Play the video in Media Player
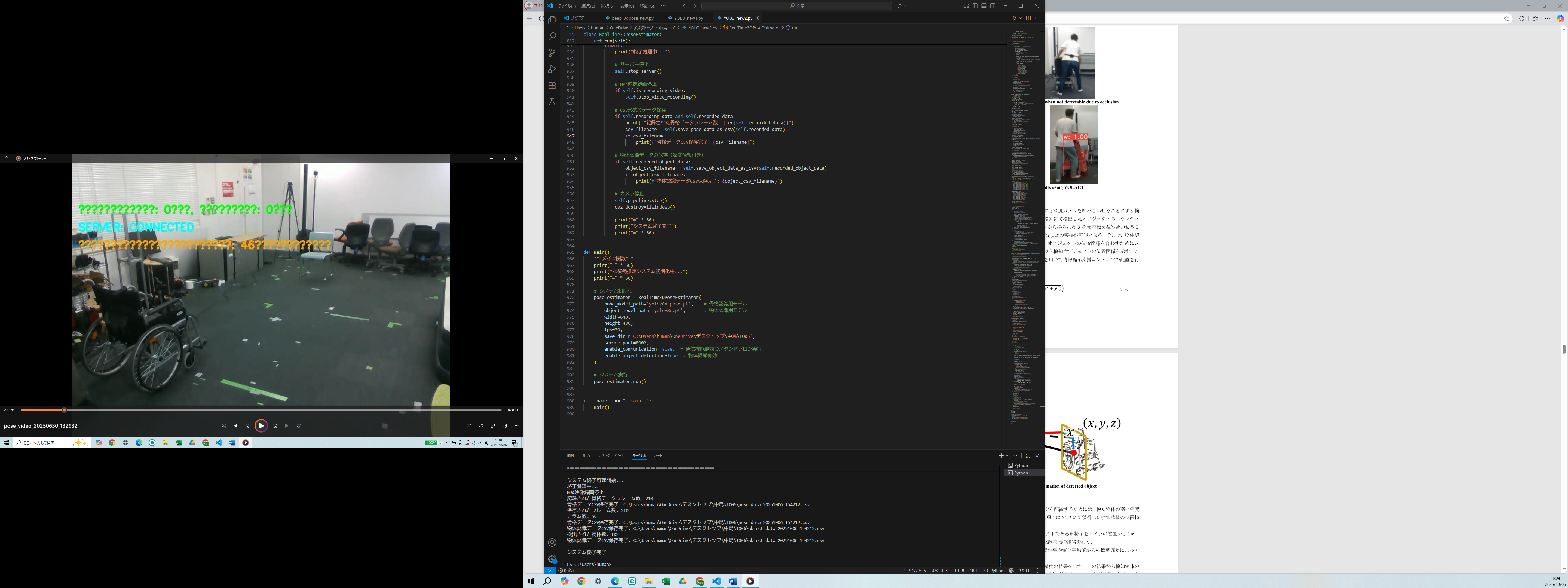 (261, 426)
